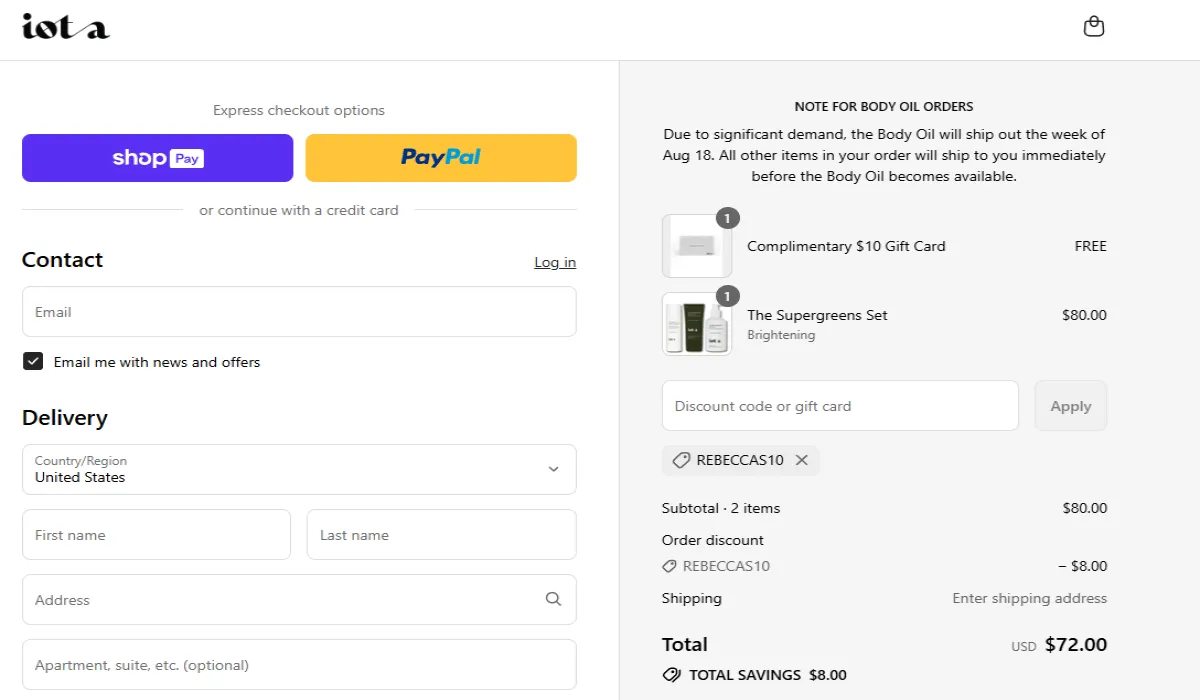The image size is (1200, 700).
Task: Remove the REBECCAS10 discount code tag
Action: pyautogui.click(x=801, y=460)
